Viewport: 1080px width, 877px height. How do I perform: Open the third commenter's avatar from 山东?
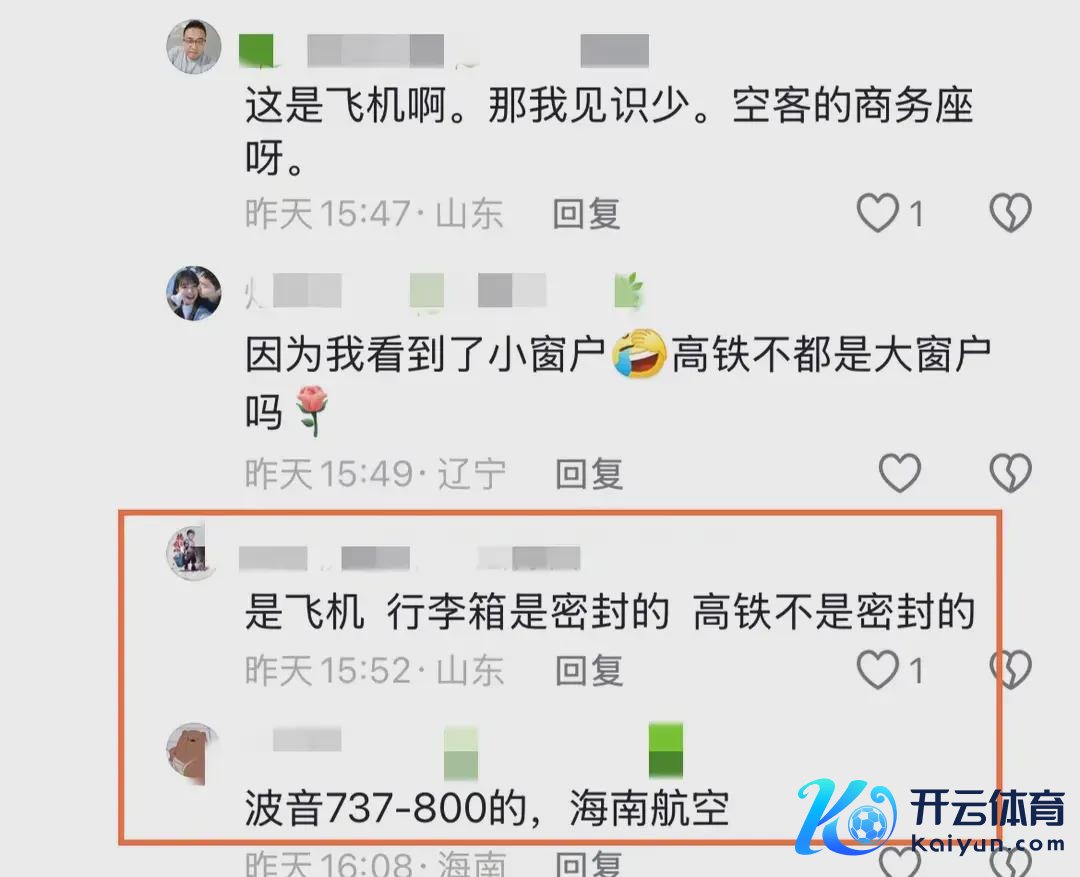191,551
